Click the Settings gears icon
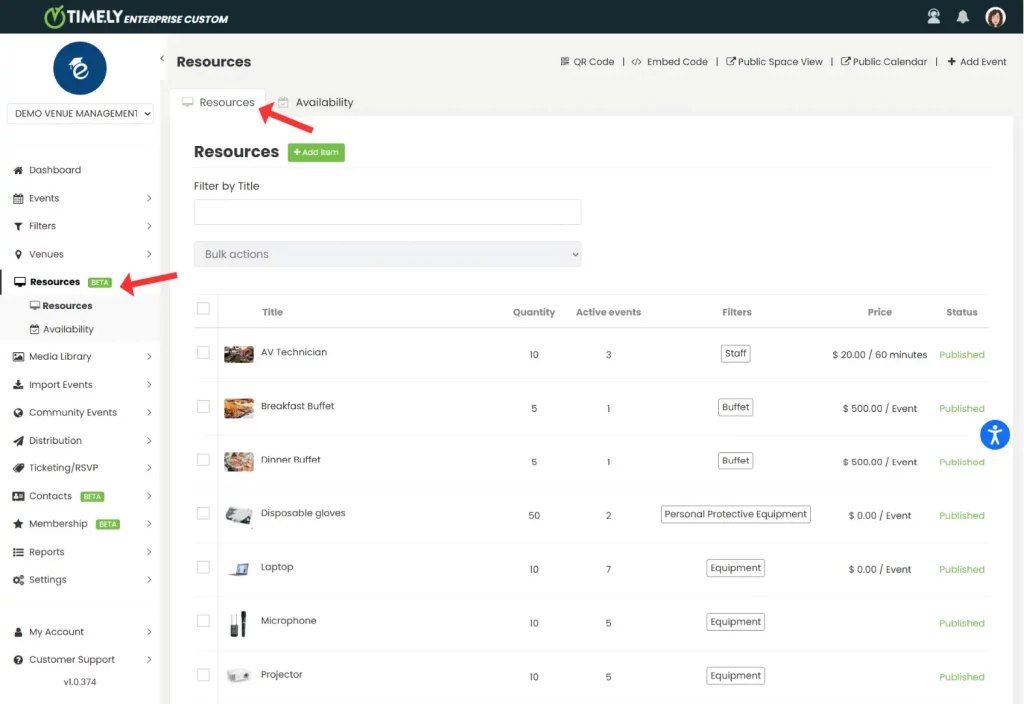Image resolution: width=1024 pixels, height=704 pixels. pyautogui.click(x=18, y=580)
